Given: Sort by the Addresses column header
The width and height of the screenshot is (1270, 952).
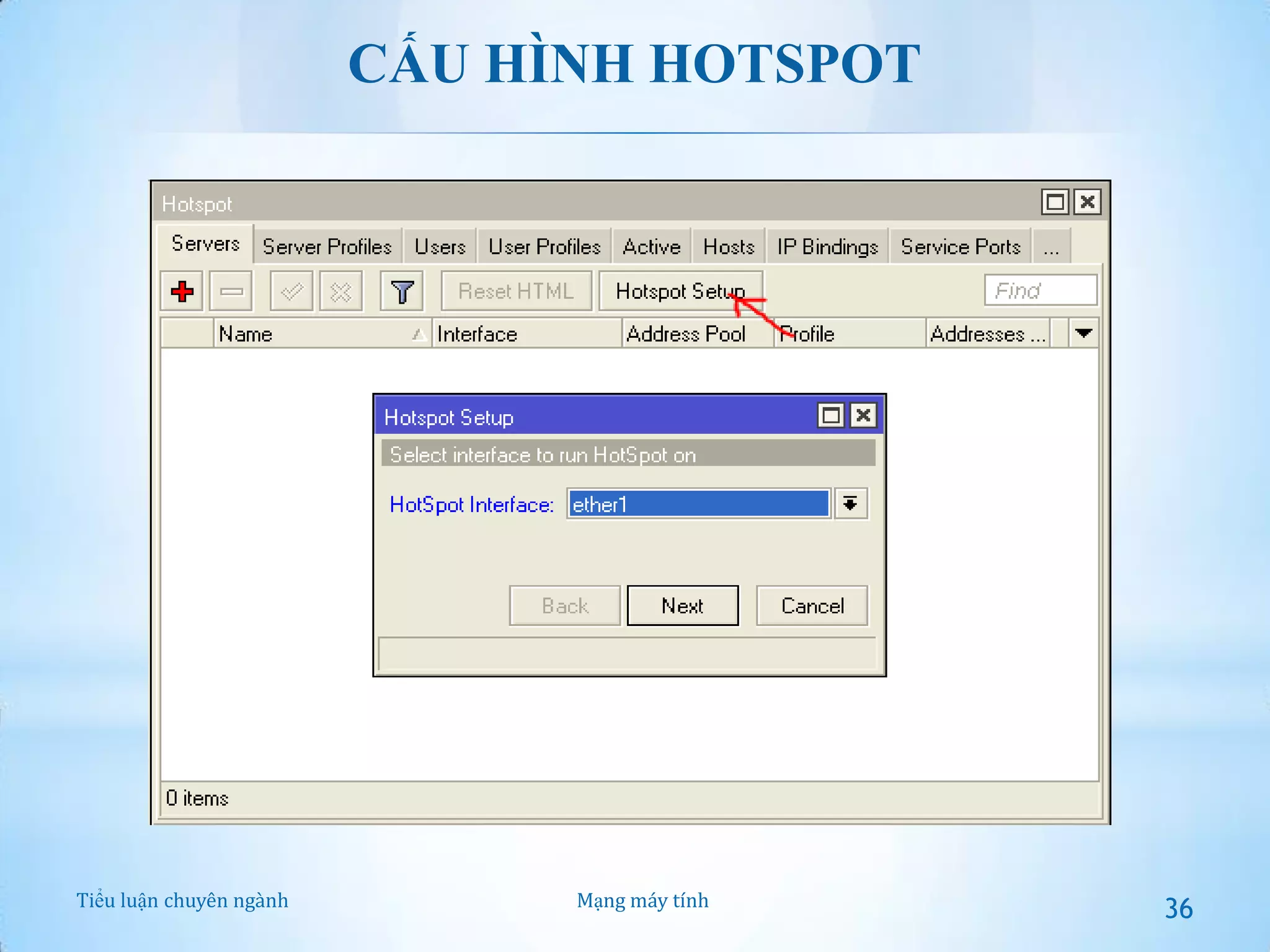Looking at the screenshot, I should 988,333.
